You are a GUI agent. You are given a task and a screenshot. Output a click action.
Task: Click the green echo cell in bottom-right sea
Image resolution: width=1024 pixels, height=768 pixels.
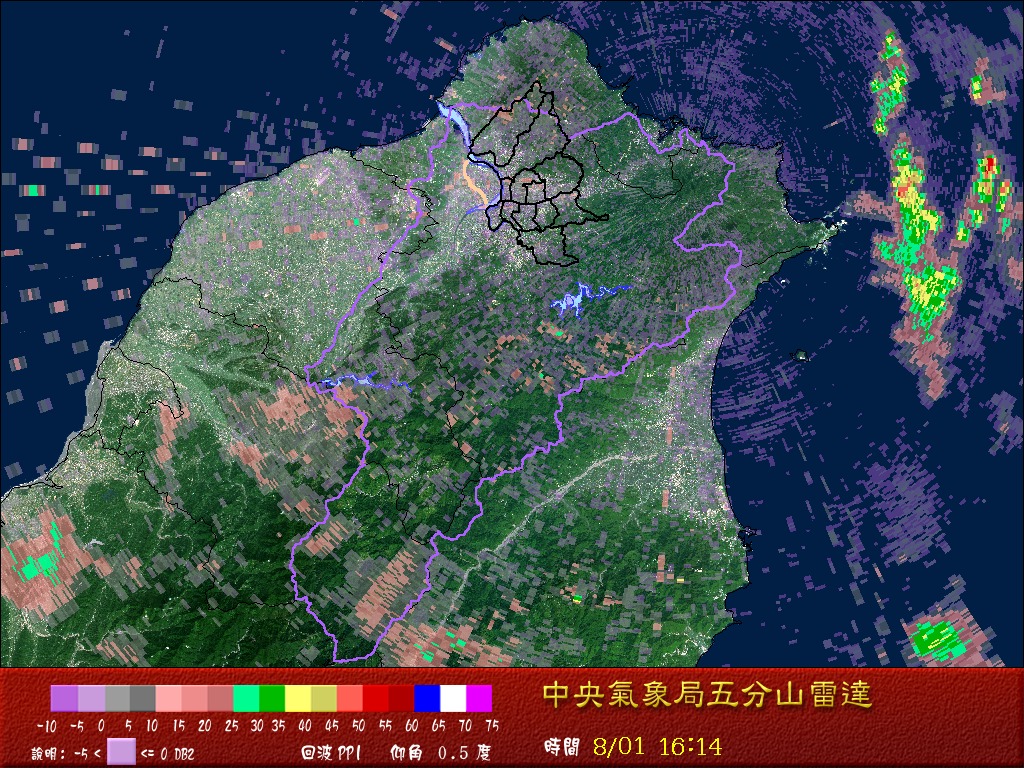point(938,639)
